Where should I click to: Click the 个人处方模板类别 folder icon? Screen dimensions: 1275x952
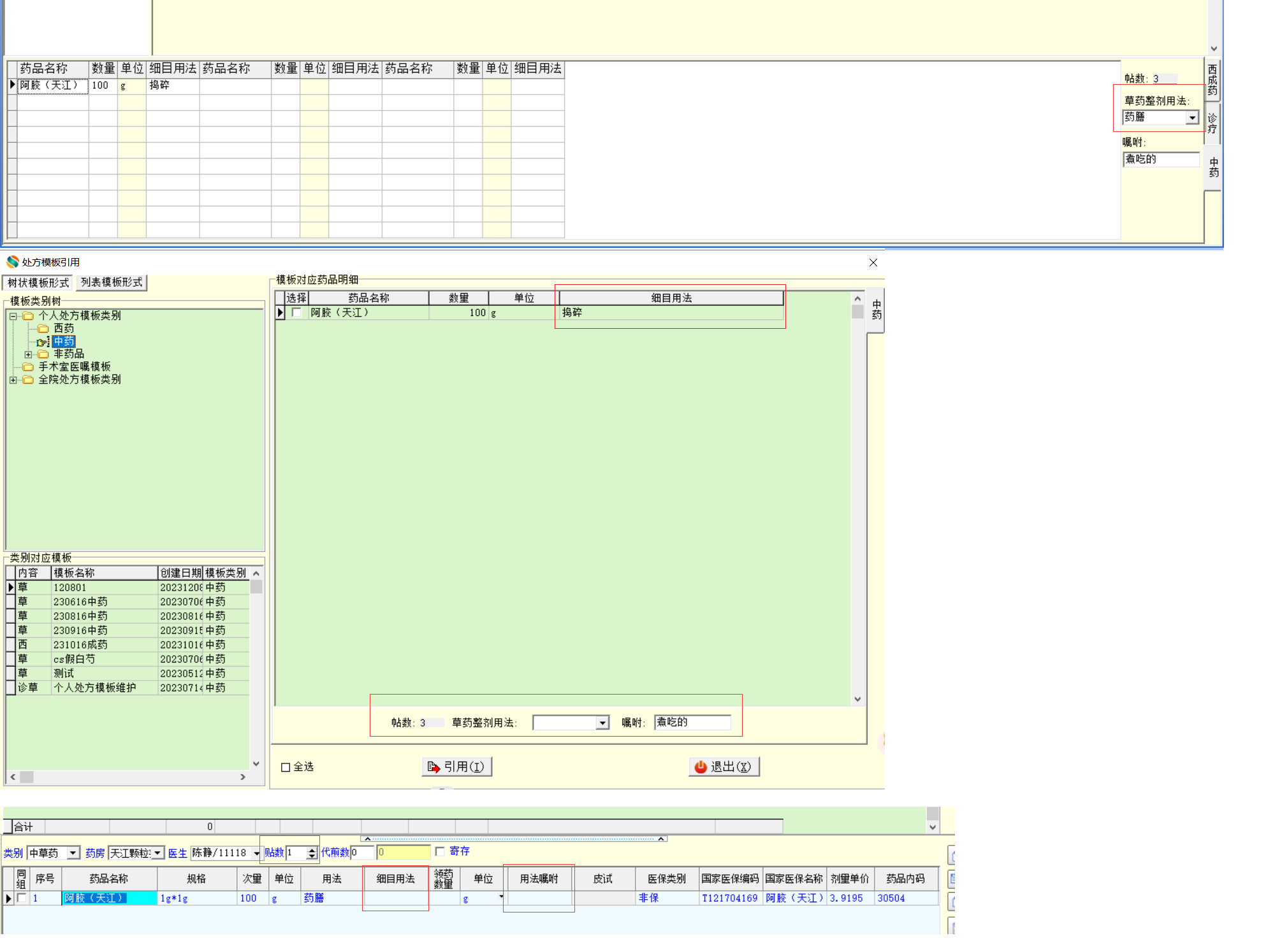[28, 316]
